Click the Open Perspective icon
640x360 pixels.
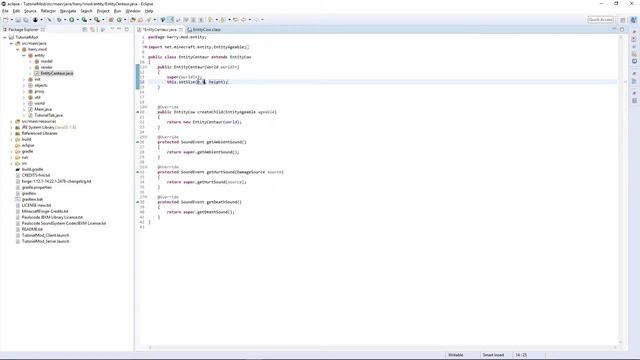click(x=623, y=20)
